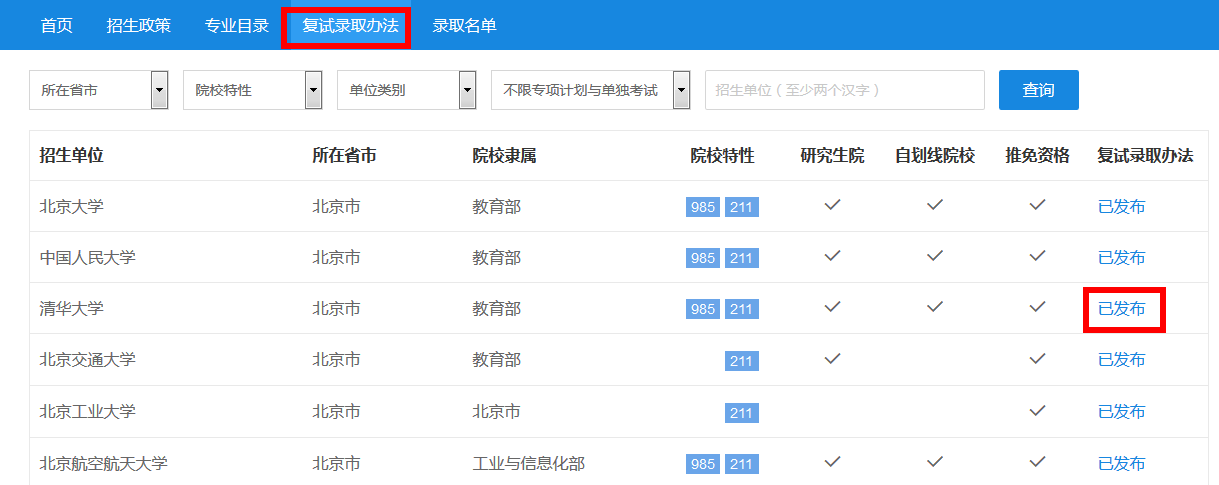Click 北京大学 自划线院校 checkmark
The image size is (1219, 485).
(x=935, y=205)
